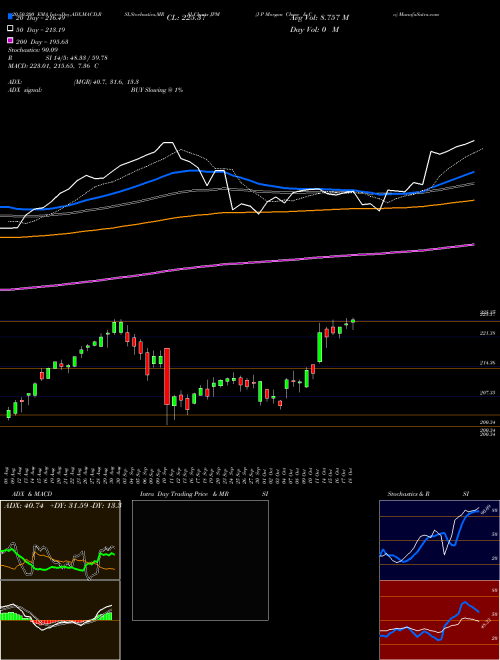Screen dimensions: 500x660
Task: Click the '(MGR) 40.7, 31.6, 13.3' ADX values
Action: click(x=106, y=82)
